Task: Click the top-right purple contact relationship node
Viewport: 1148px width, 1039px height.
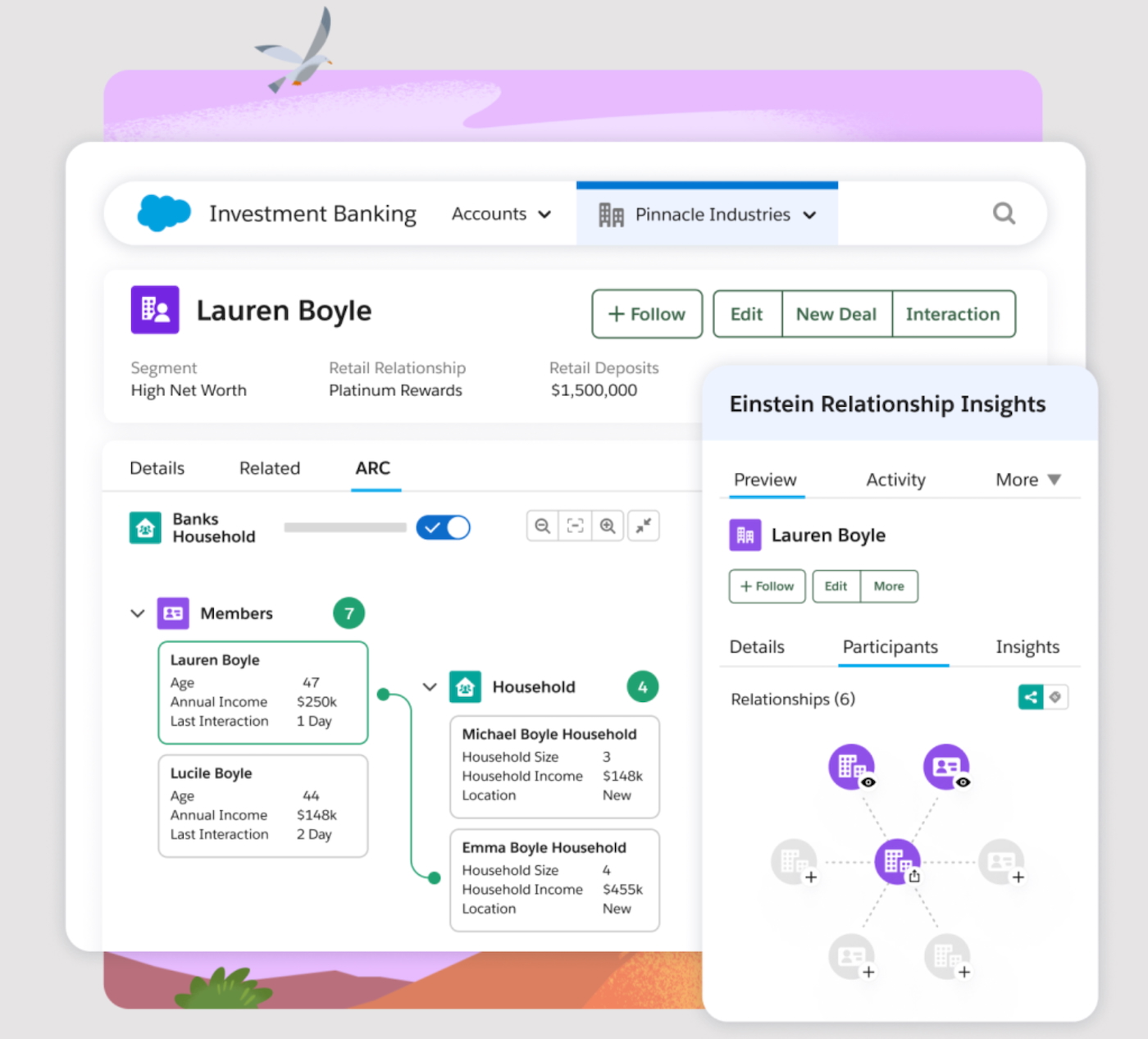Action: click(946, 767)
